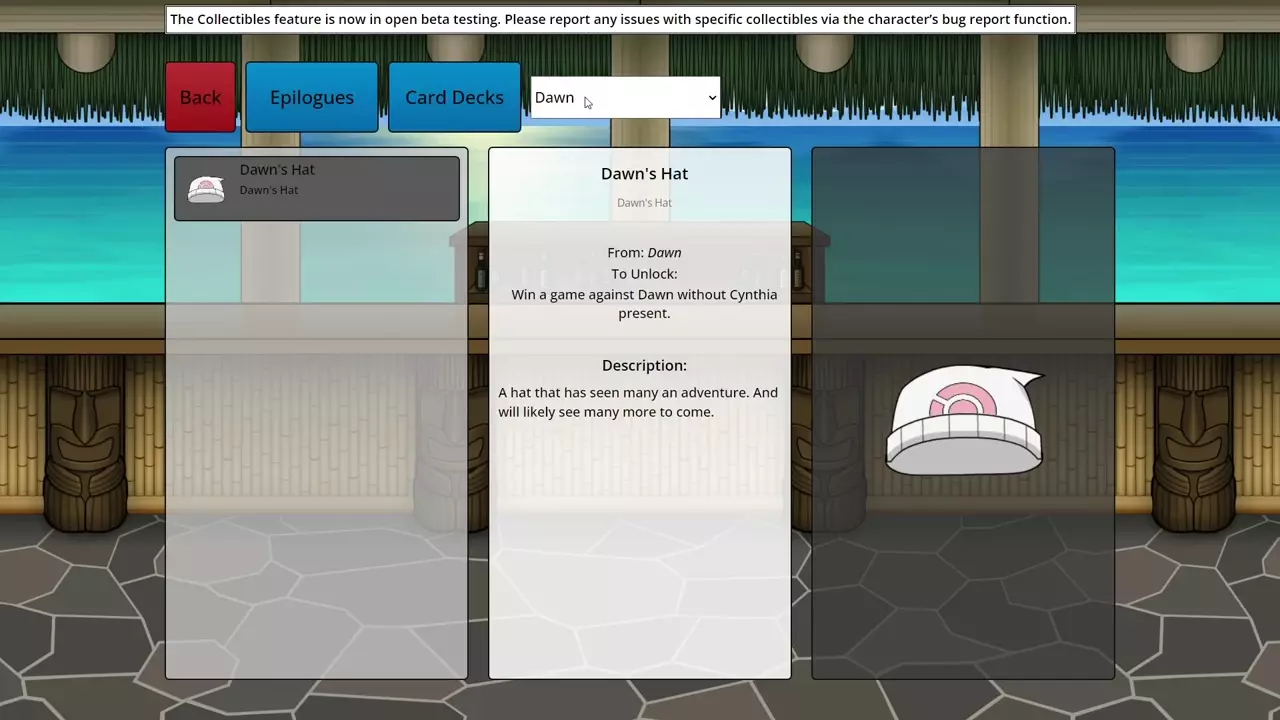
Task: Click the Description heading
Action: [644, 366]
